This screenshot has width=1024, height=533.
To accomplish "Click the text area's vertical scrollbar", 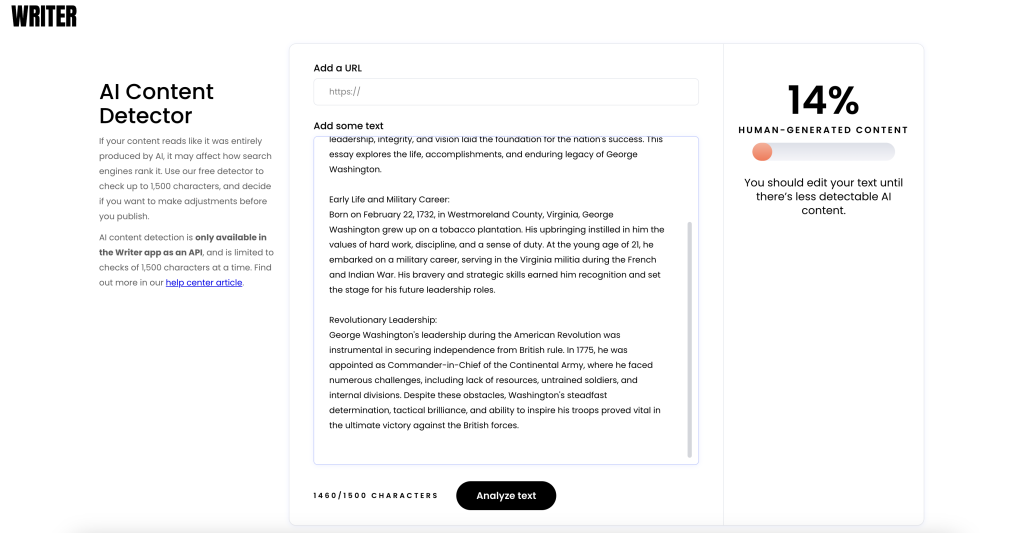I will click(x=690, y=340).
